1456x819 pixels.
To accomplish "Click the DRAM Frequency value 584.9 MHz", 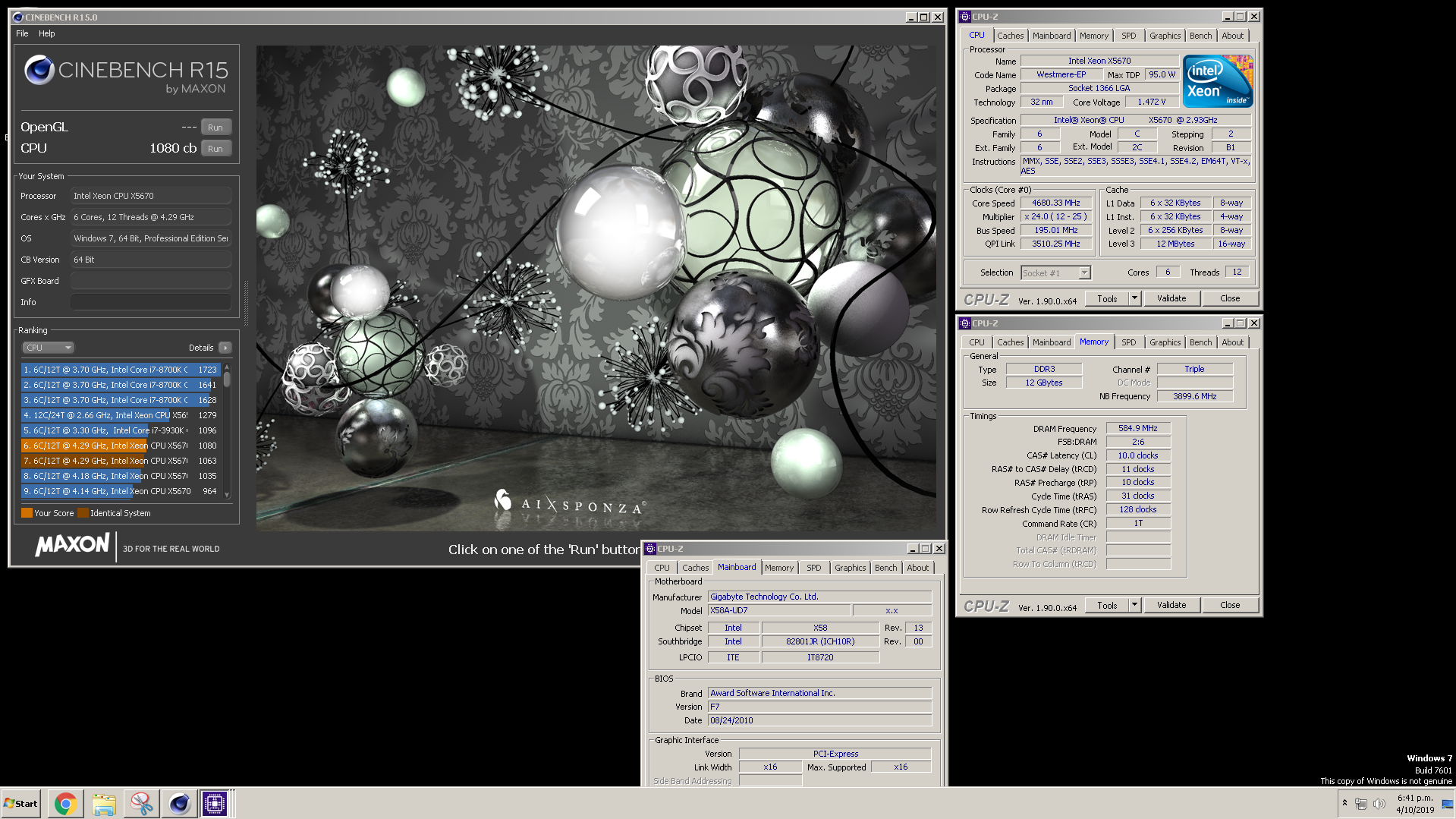I will pyautogui.click(x=1137, y=429).
